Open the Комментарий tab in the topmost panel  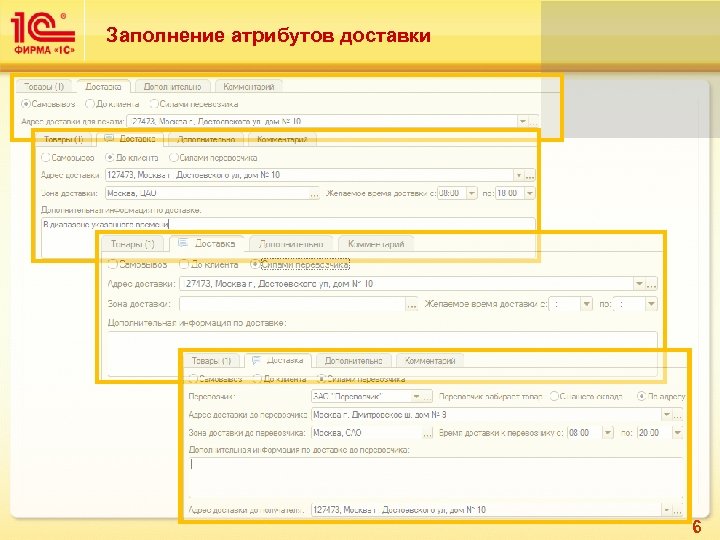click(248, 86)
